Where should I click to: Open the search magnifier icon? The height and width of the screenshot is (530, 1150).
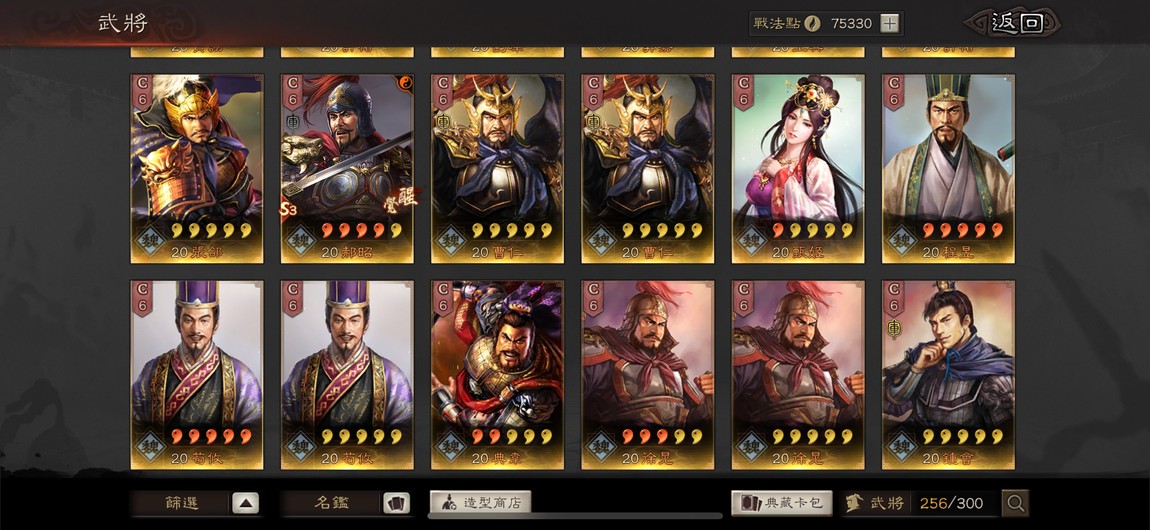[1015, 503]
